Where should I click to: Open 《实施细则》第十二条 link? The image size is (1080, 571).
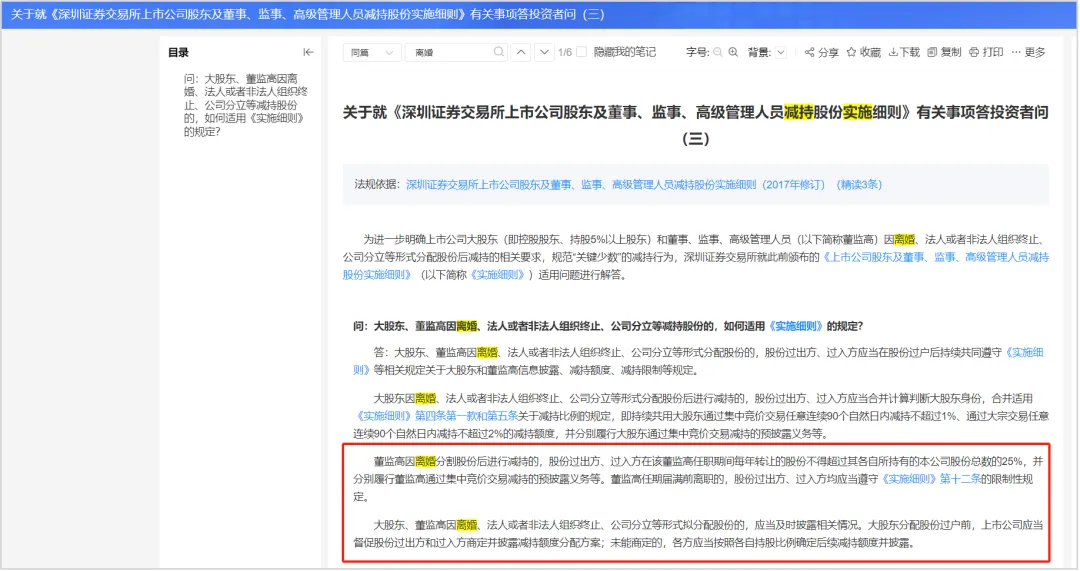click(931, 479)
